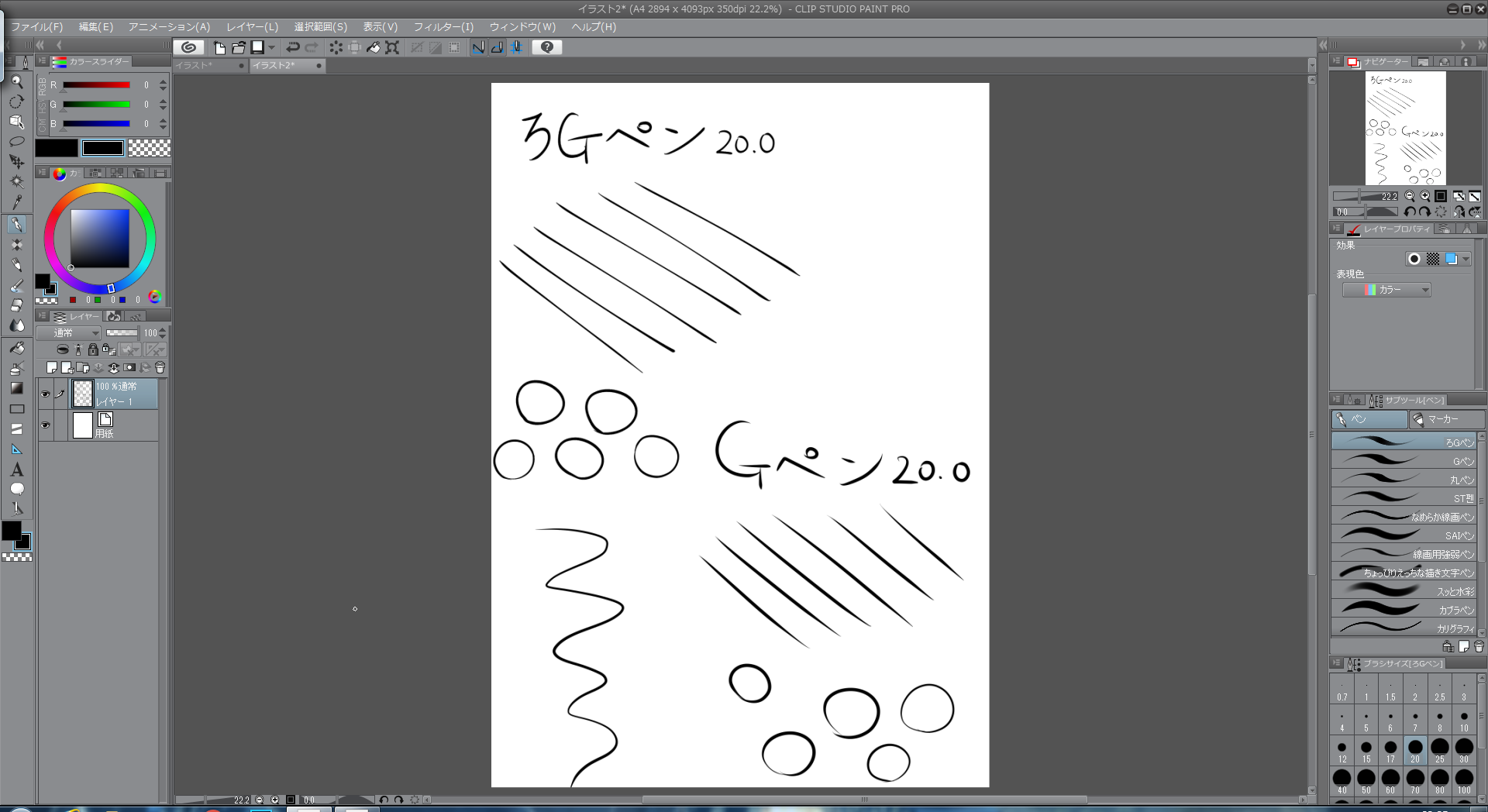Choose the マーカー sub tool group
Screen dimensions: 1488x812
tap(1446, 419)
